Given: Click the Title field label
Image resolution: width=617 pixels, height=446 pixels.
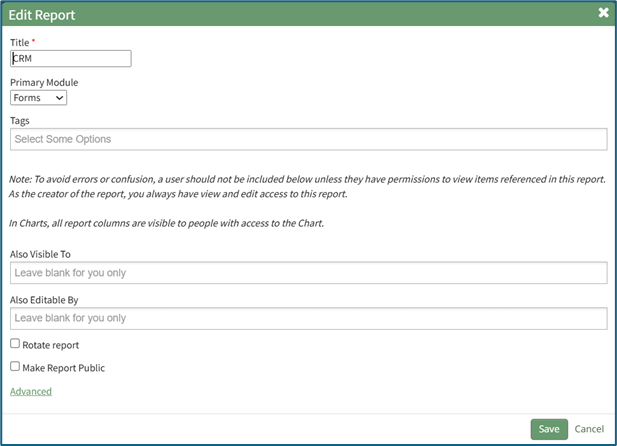Looking at the screenshot, I should [21, 42].
